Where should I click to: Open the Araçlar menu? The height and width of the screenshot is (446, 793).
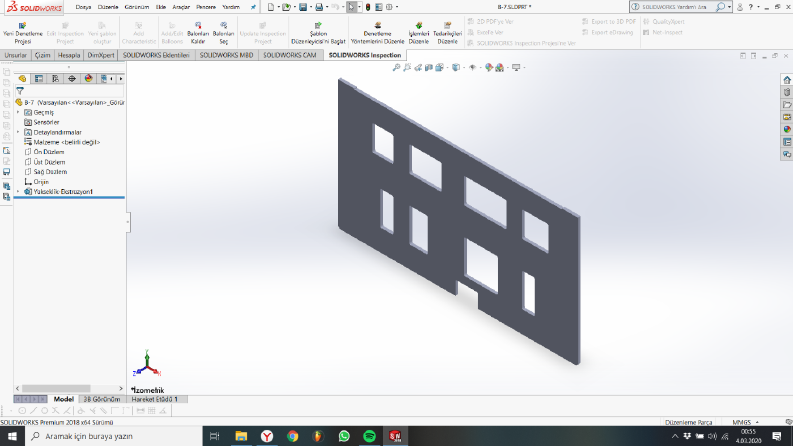point(181,7)
